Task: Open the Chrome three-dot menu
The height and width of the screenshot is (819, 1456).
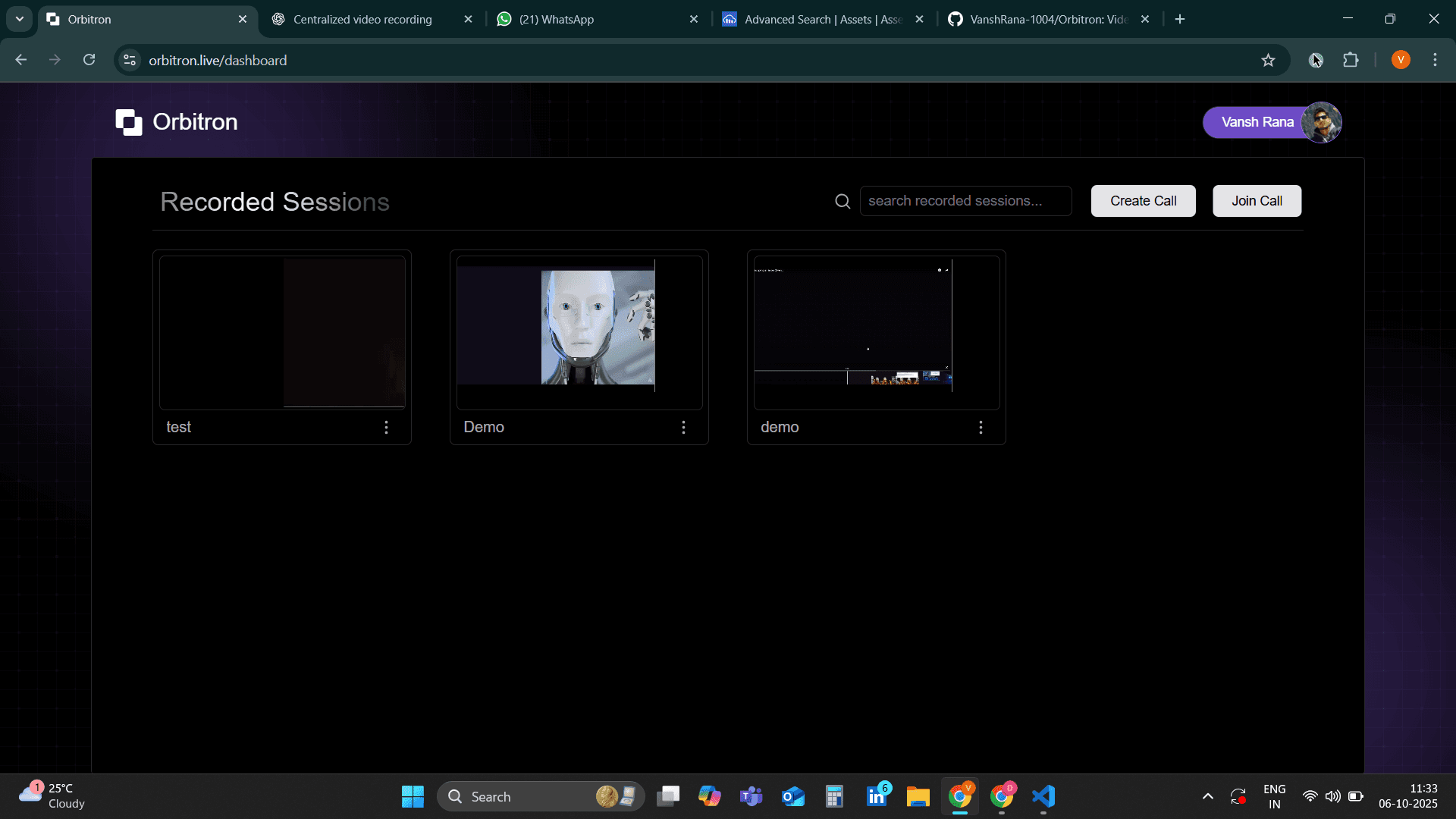Action: point(1435,60)
